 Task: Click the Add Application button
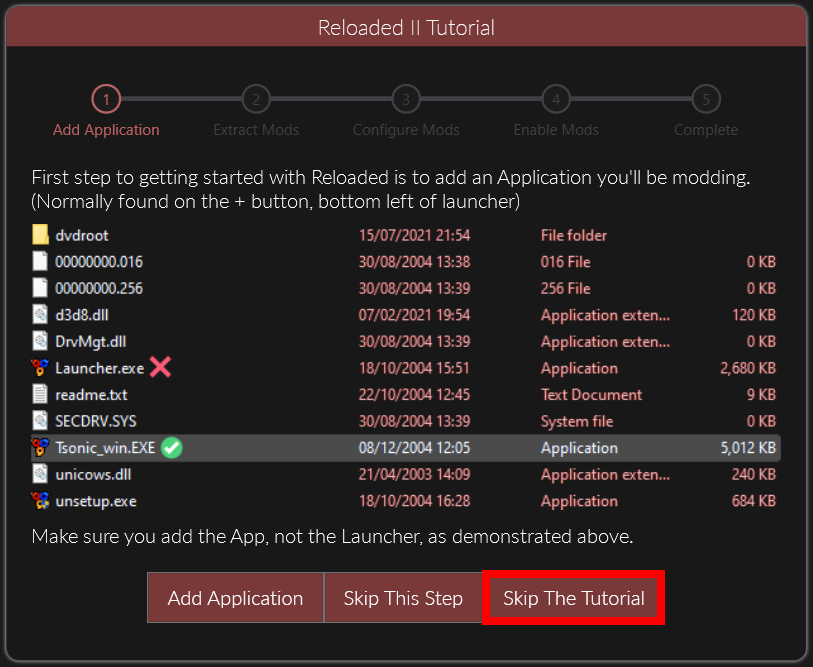click(235, 597)
